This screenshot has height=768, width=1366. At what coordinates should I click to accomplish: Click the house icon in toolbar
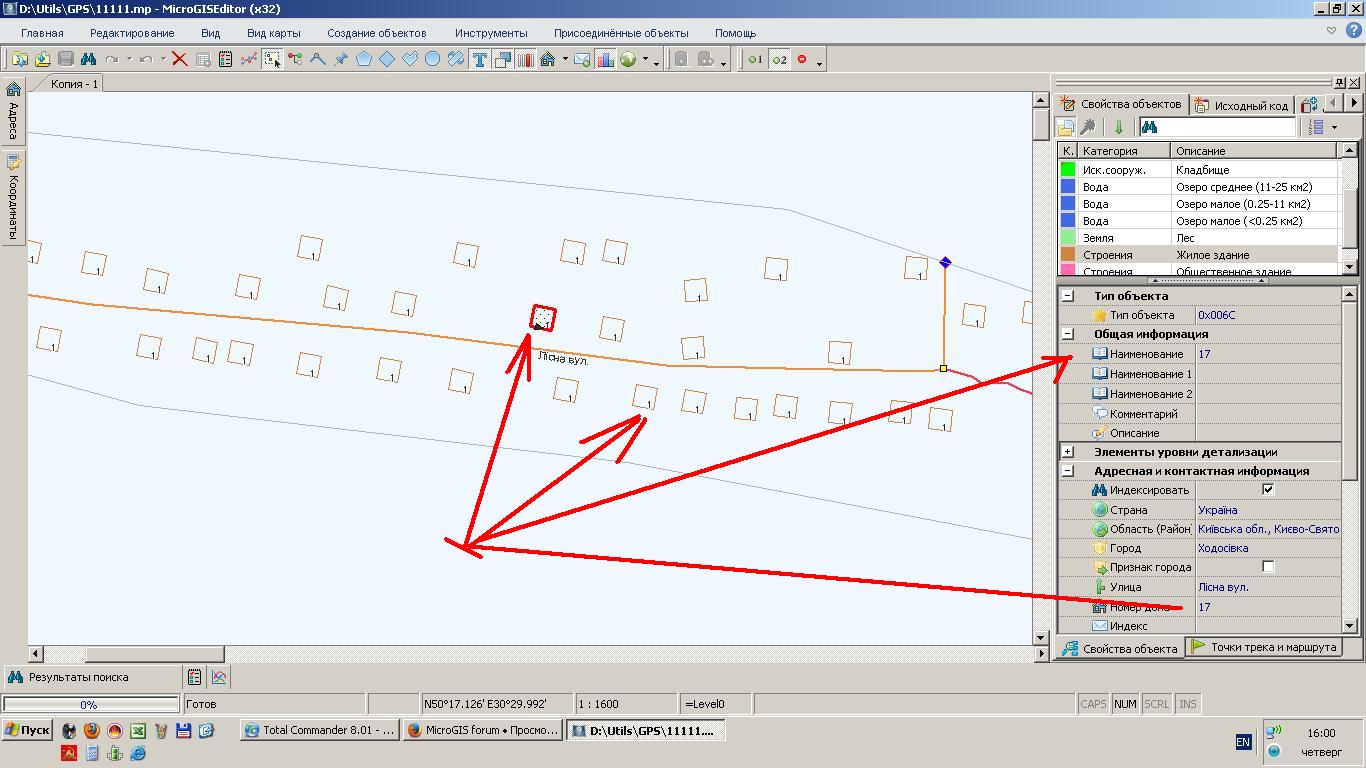pyautogui.click(x=547, y=60)
